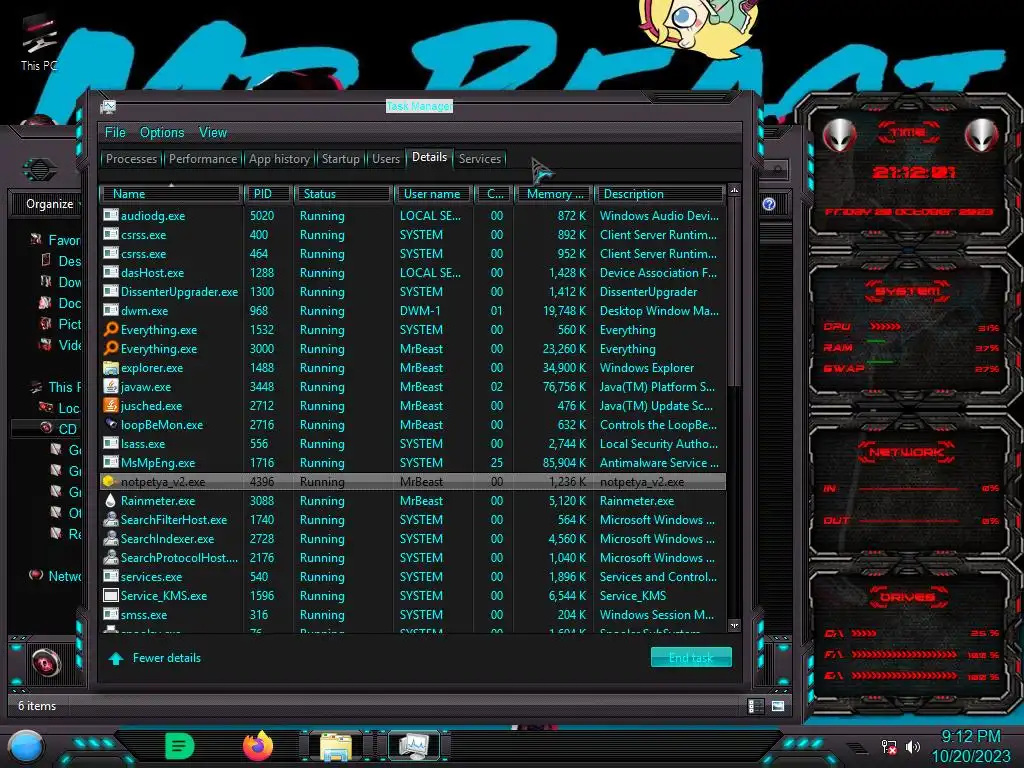Image resolution: width=1024 pixels, height=768 pixels.
Task: Click the Everything.exe icon with PID 3000
Action: point(111,348)
